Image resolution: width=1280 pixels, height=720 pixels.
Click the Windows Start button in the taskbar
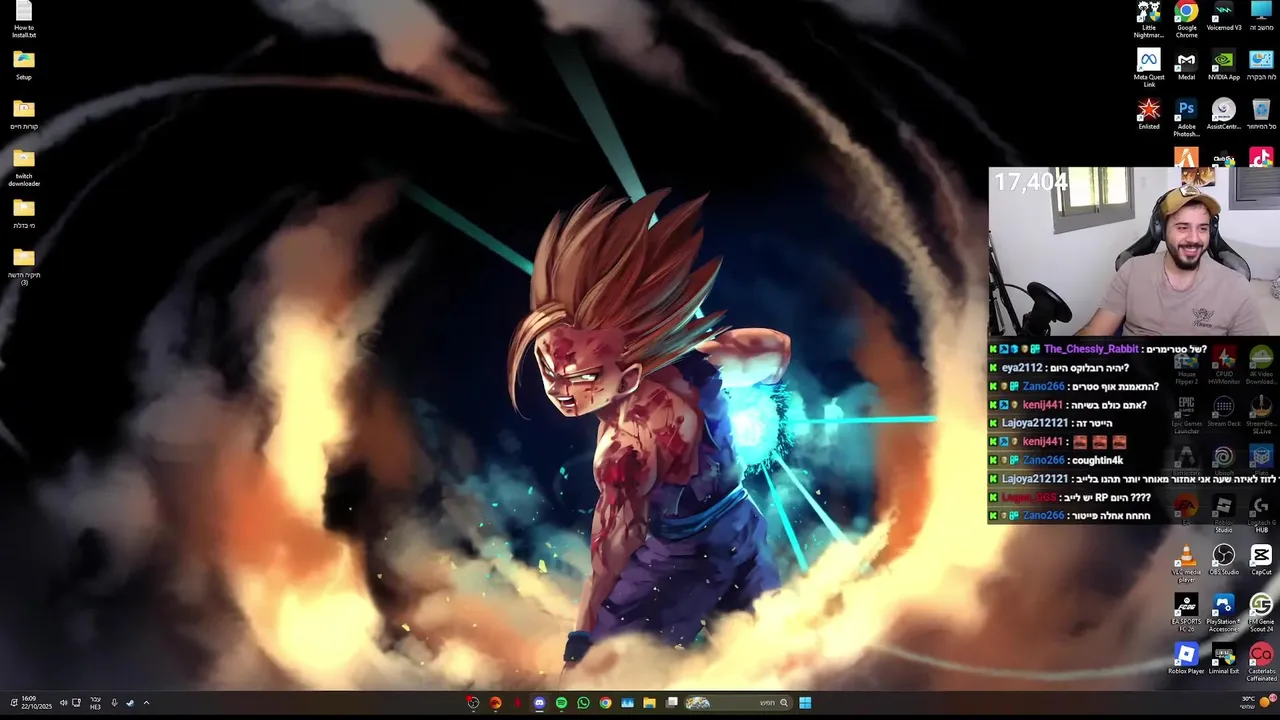click(x=805, y=703)
